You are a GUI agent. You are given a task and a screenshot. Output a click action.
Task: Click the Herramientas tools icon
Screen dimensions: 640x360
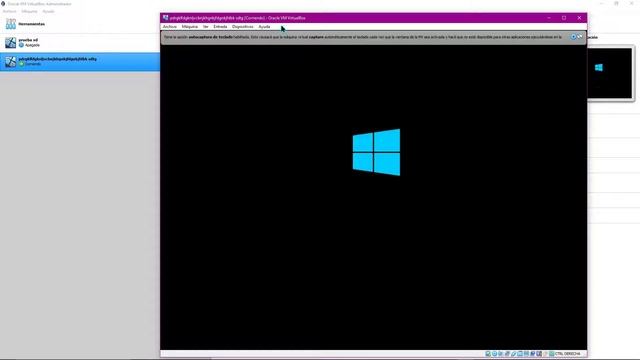(x=11, y=24)
